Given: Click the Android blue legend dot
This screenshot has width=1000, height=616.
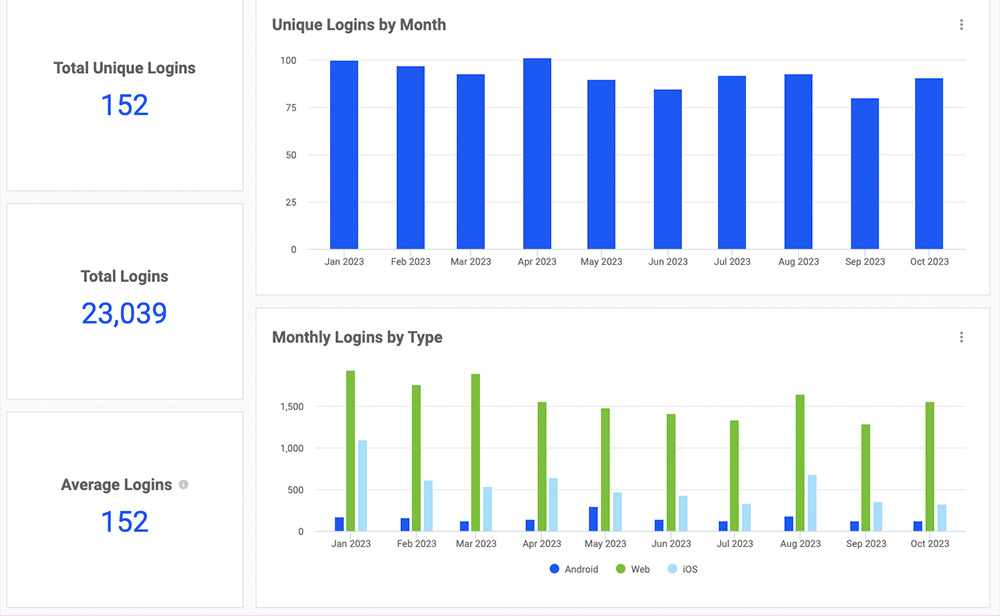Looking at the screenshot, I should [555, 569].
